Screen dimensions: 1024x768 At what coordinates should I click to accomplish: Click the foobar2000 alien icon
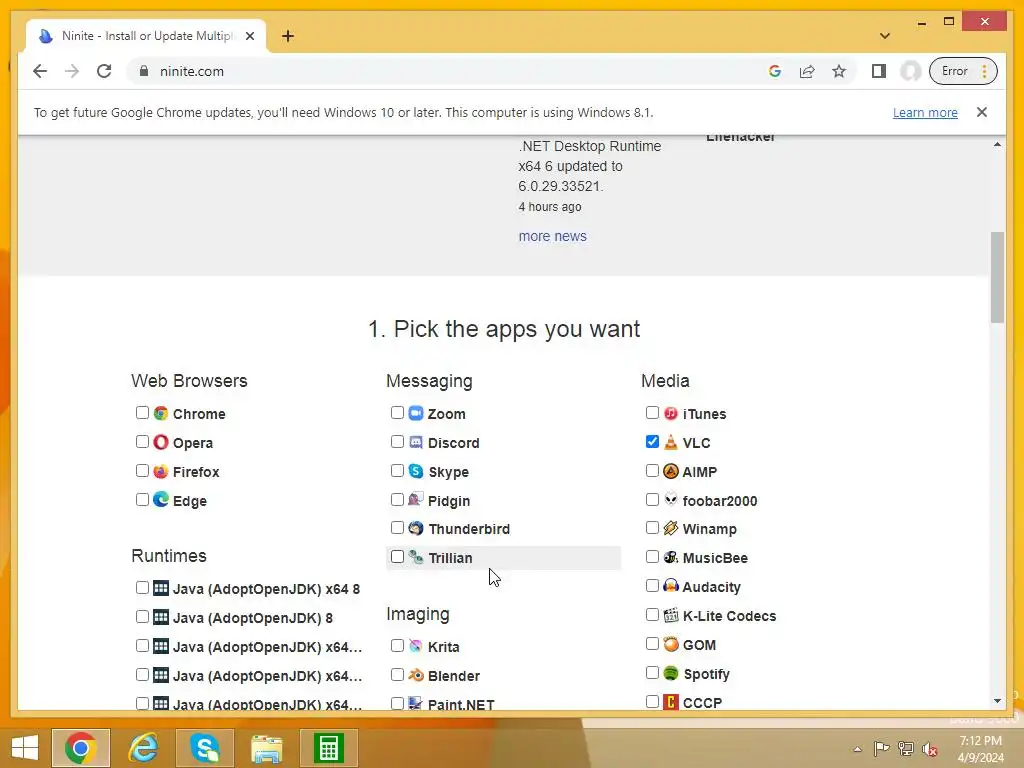click(671, 500)
